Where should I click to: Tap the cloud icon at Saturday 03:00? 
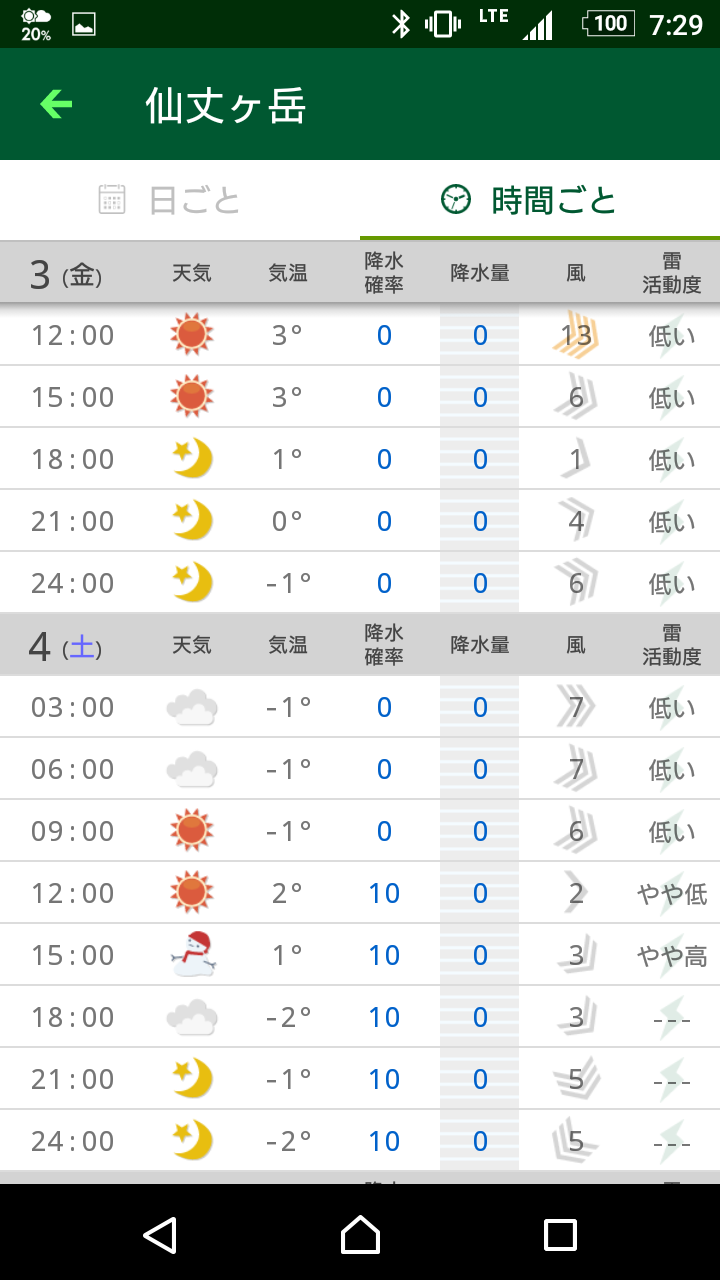pos(191,708)
